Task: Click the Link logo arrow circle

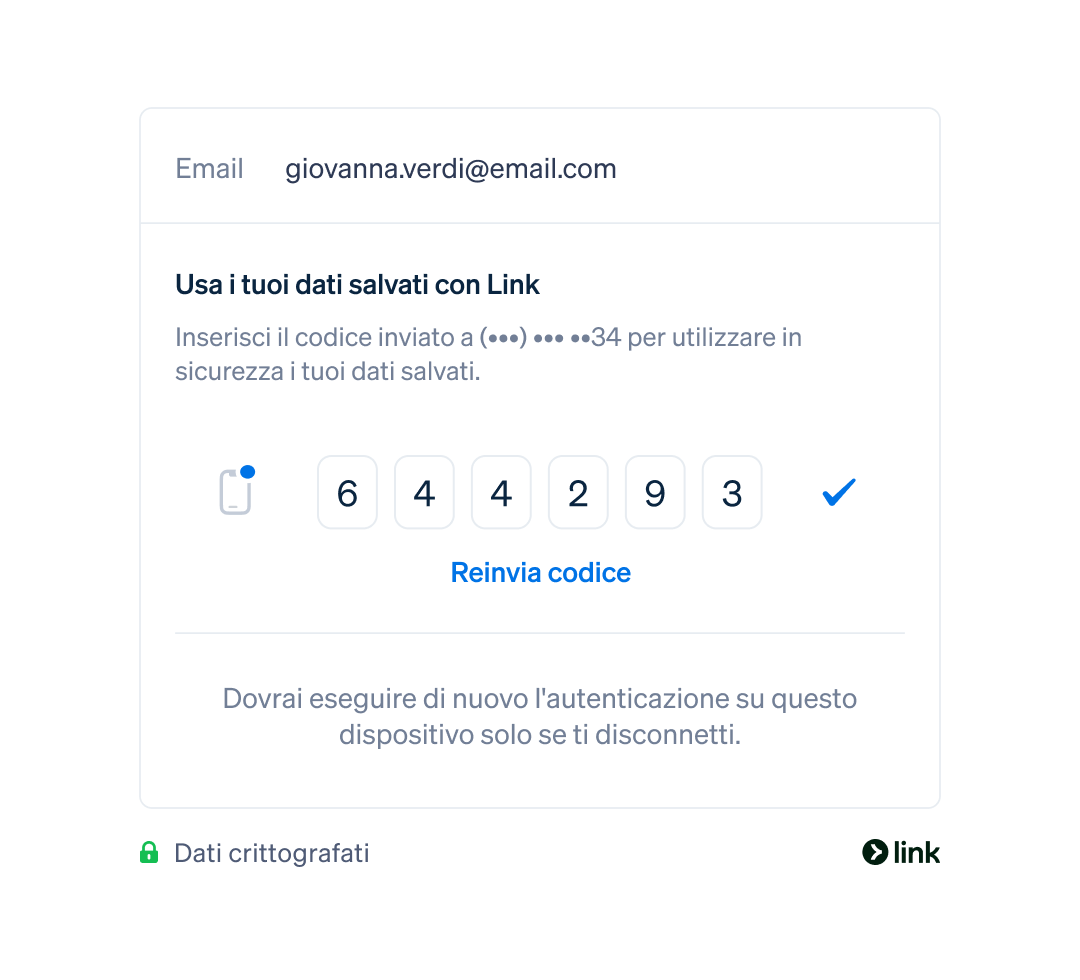Action: pos(875,853)
